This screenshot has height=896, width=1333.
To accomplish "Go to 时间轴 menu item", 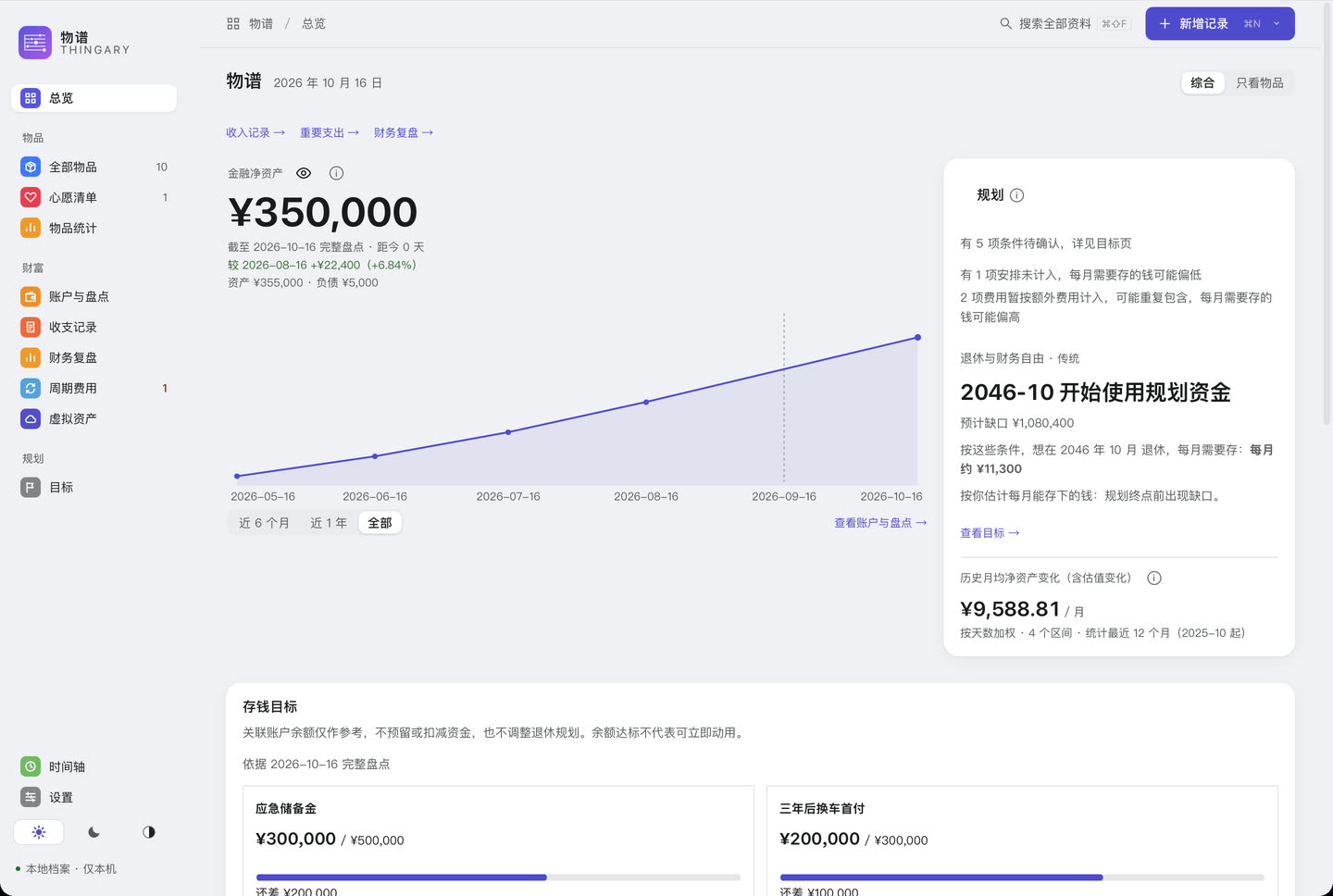I will [93, 767].
